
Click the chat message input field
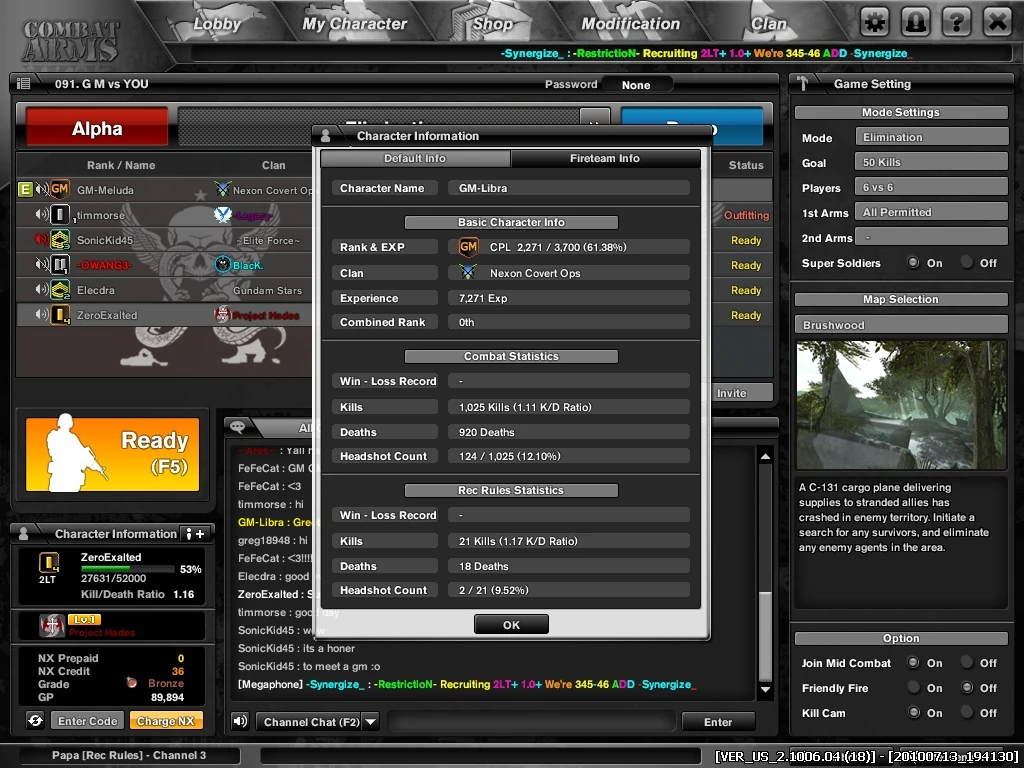[532, 722]
